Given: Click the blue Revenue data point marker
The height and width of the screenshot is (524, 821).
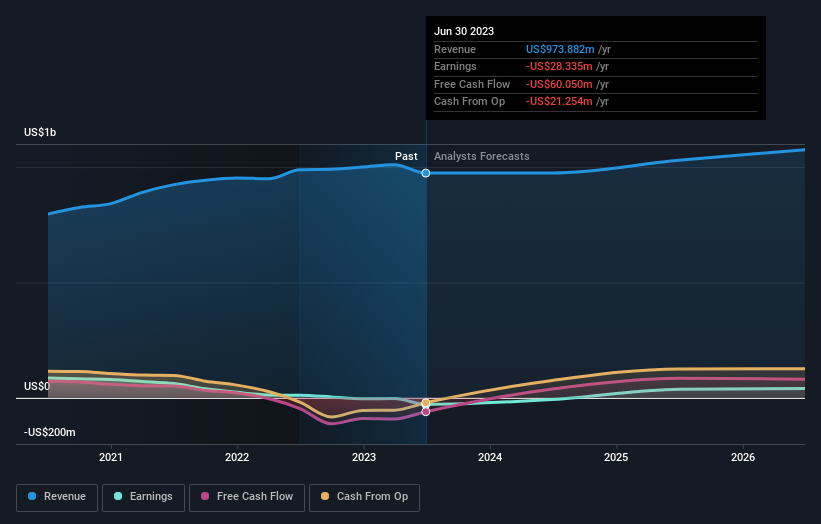Looking at the screenshot, I should (426, 173).
